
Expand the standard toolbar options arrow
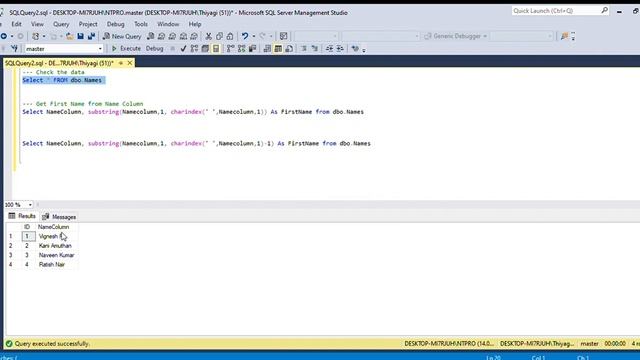pyautogui.click(x=573, y=37)
